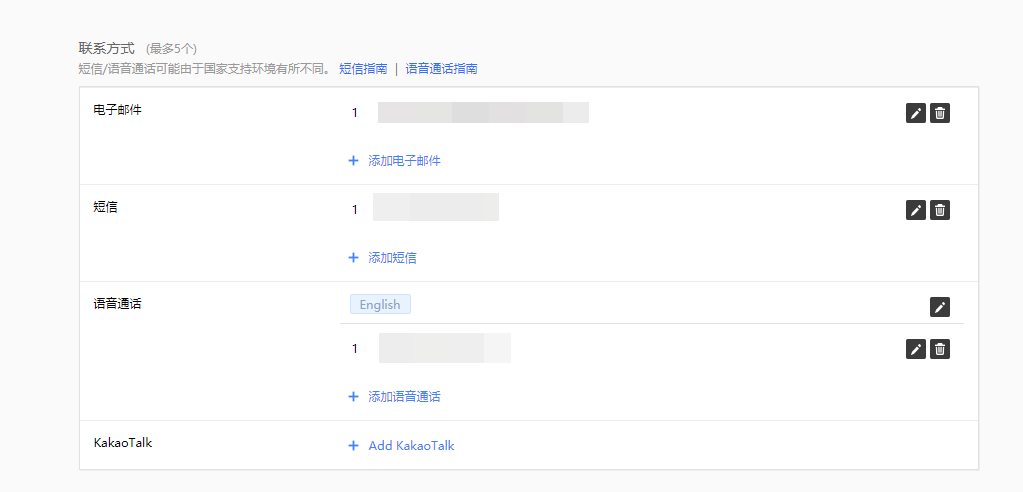Click the blurred voice call number

tap(444, 348)
